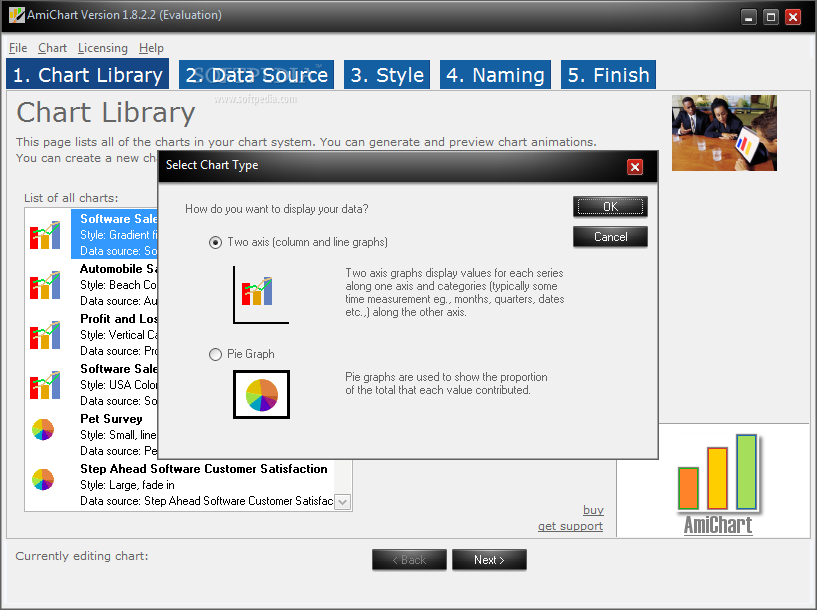817x610 pixels.
Task: Click the Automobile Sales chart icon
Action: click(x=45, y=285)
